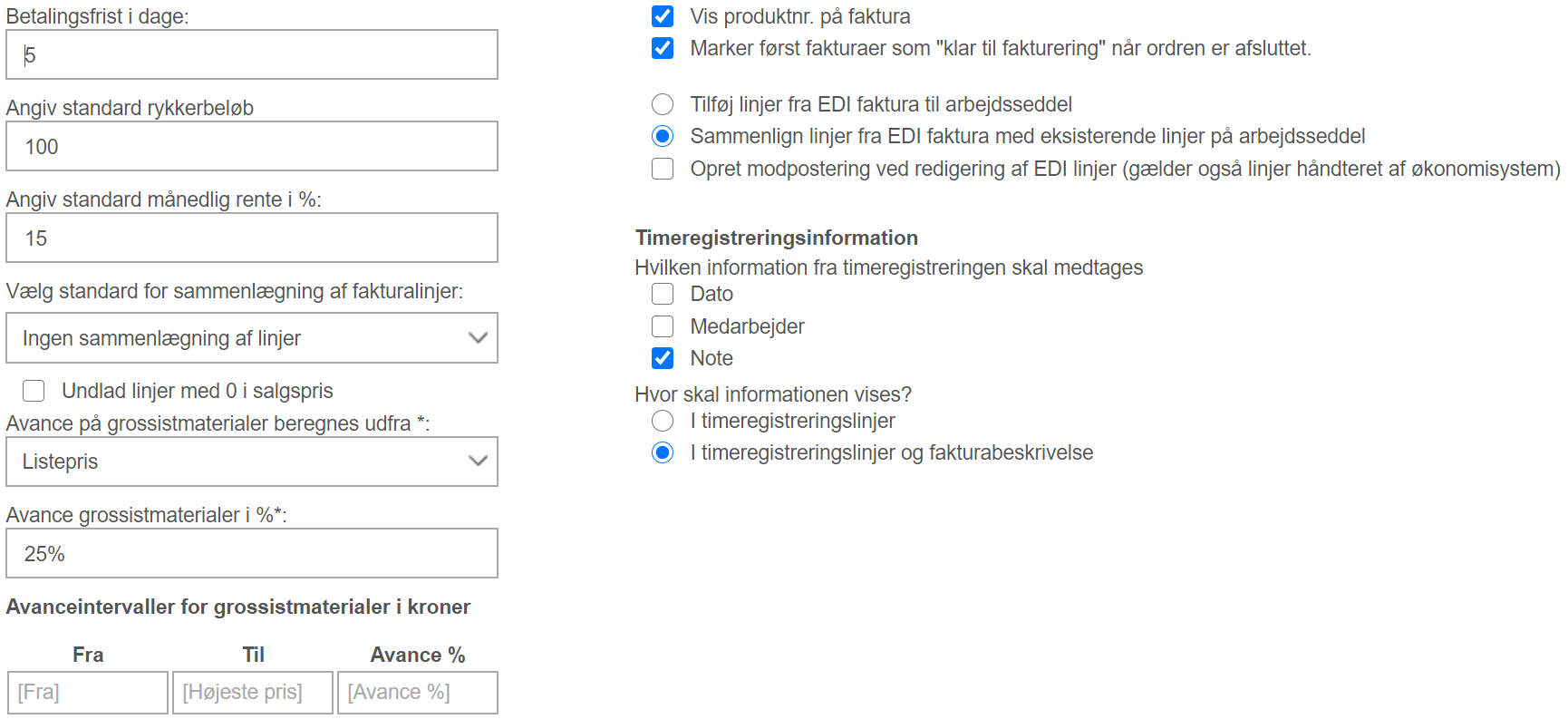Click the Hvilken information fra timeregistreringen label
Viewport: 1568px width, 719px height.
click(889, 267)
